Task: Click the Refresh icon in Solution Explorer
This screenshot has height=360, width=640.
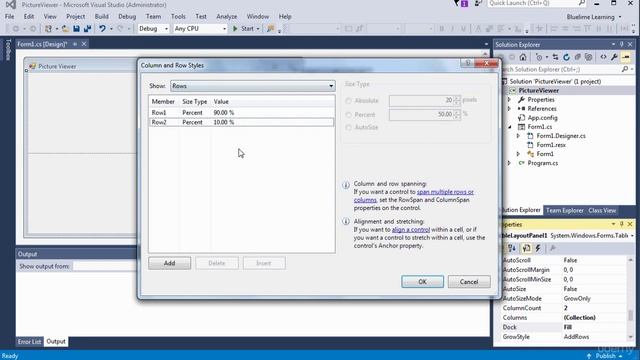Action: [x=566, y=57]
